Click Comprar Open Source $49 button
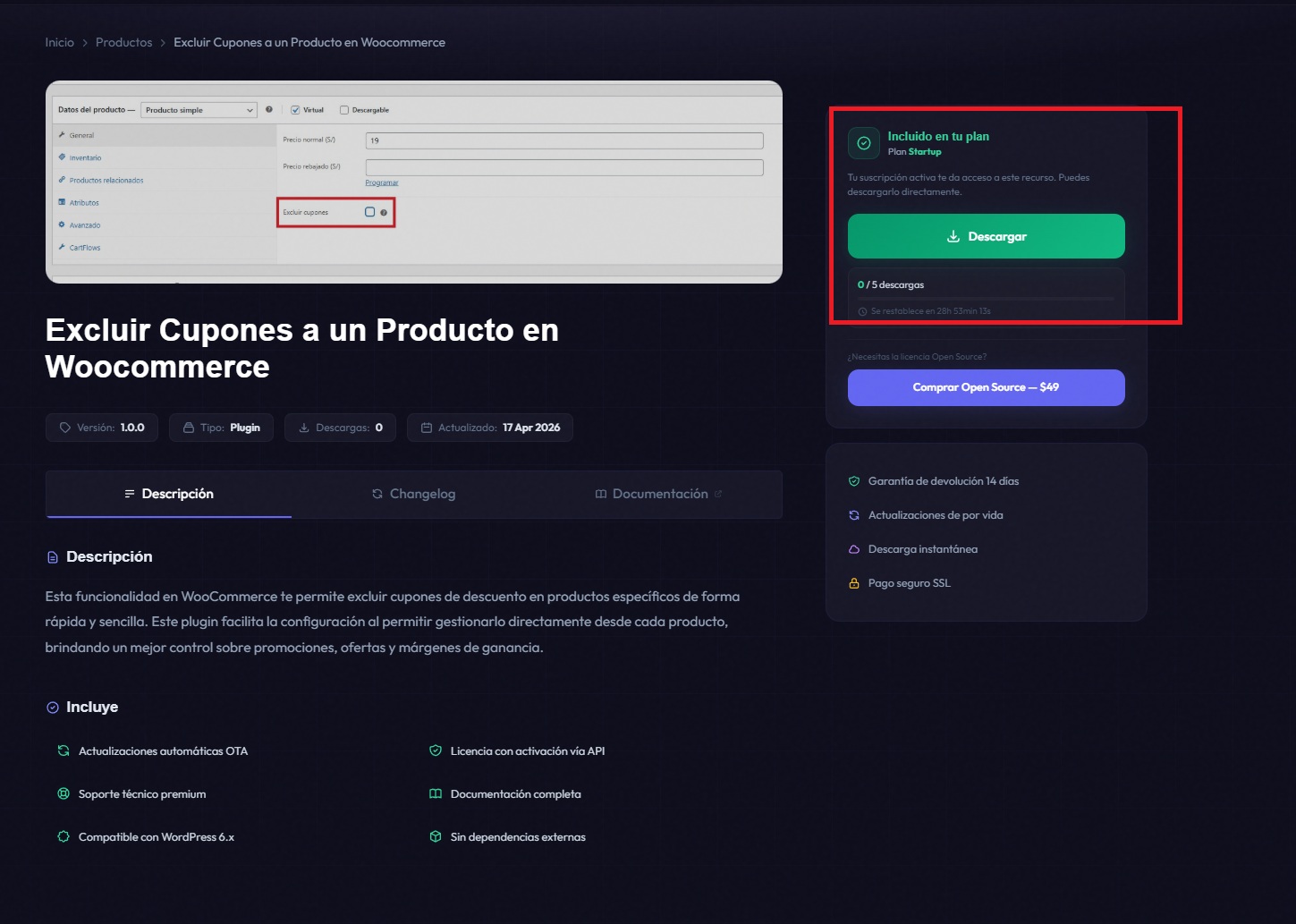Image resolution: width=1296 pixels, height=924 pixels. (986, 387)
